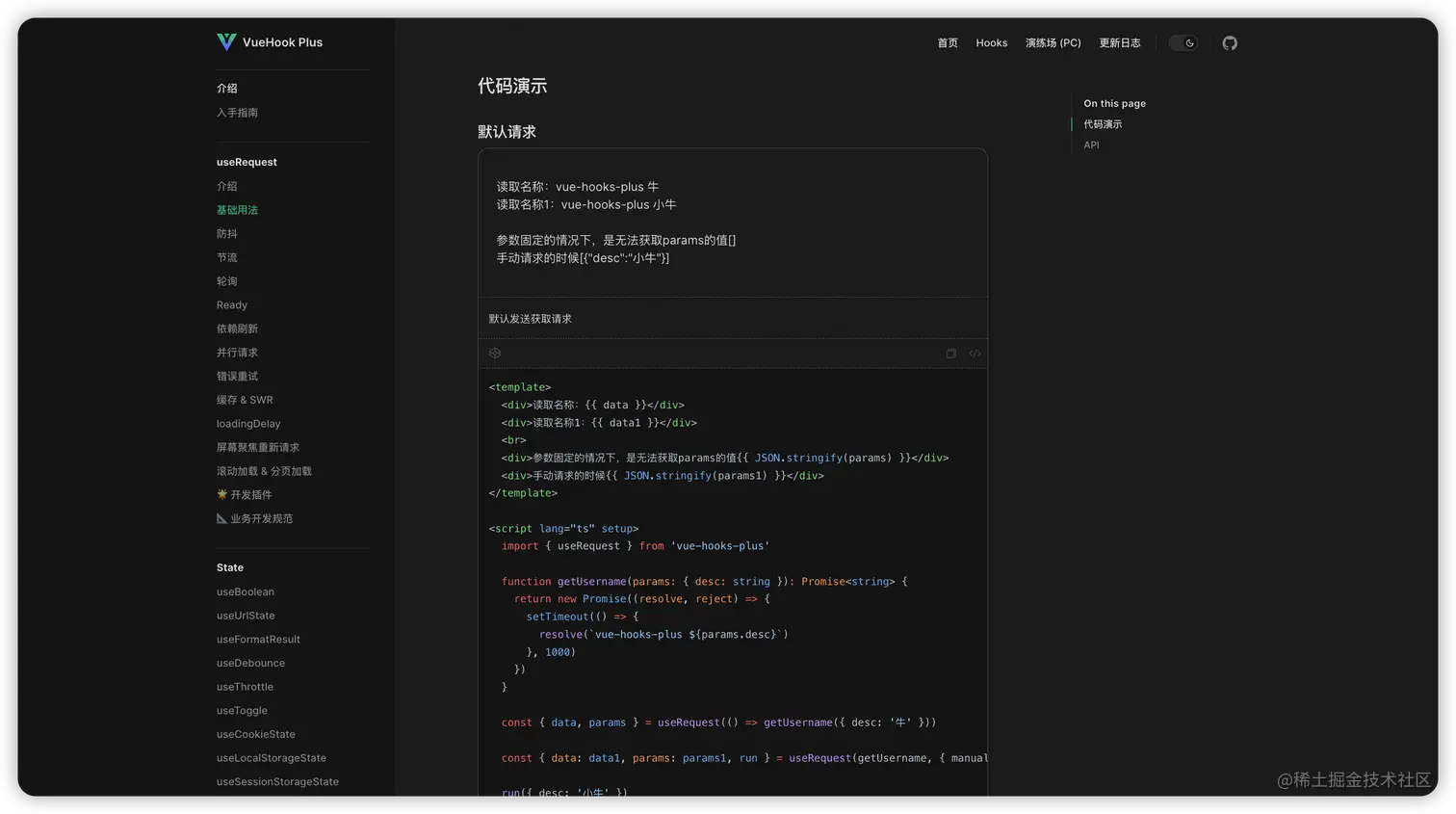
Task: Click the VueHook Plus site title
Action: (282, 42)
